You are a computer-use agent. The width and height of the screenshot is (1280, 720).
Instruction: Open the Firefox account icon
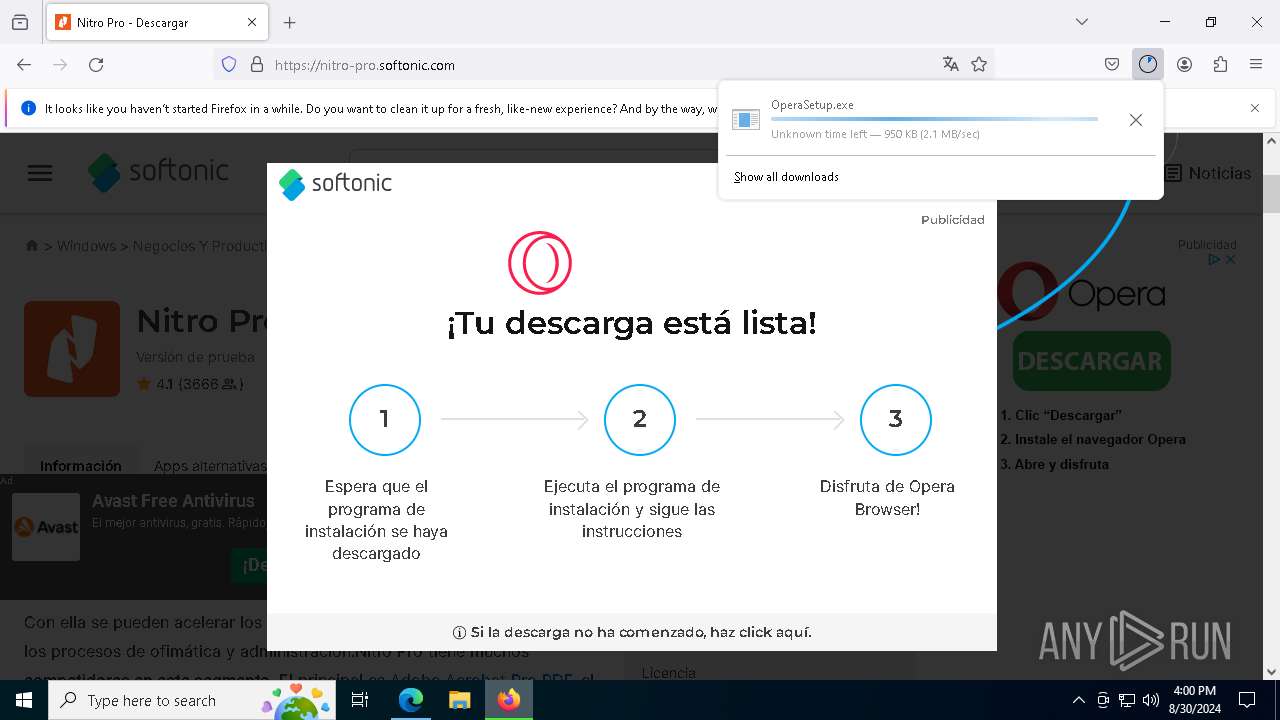click(x=1184, y=64)
